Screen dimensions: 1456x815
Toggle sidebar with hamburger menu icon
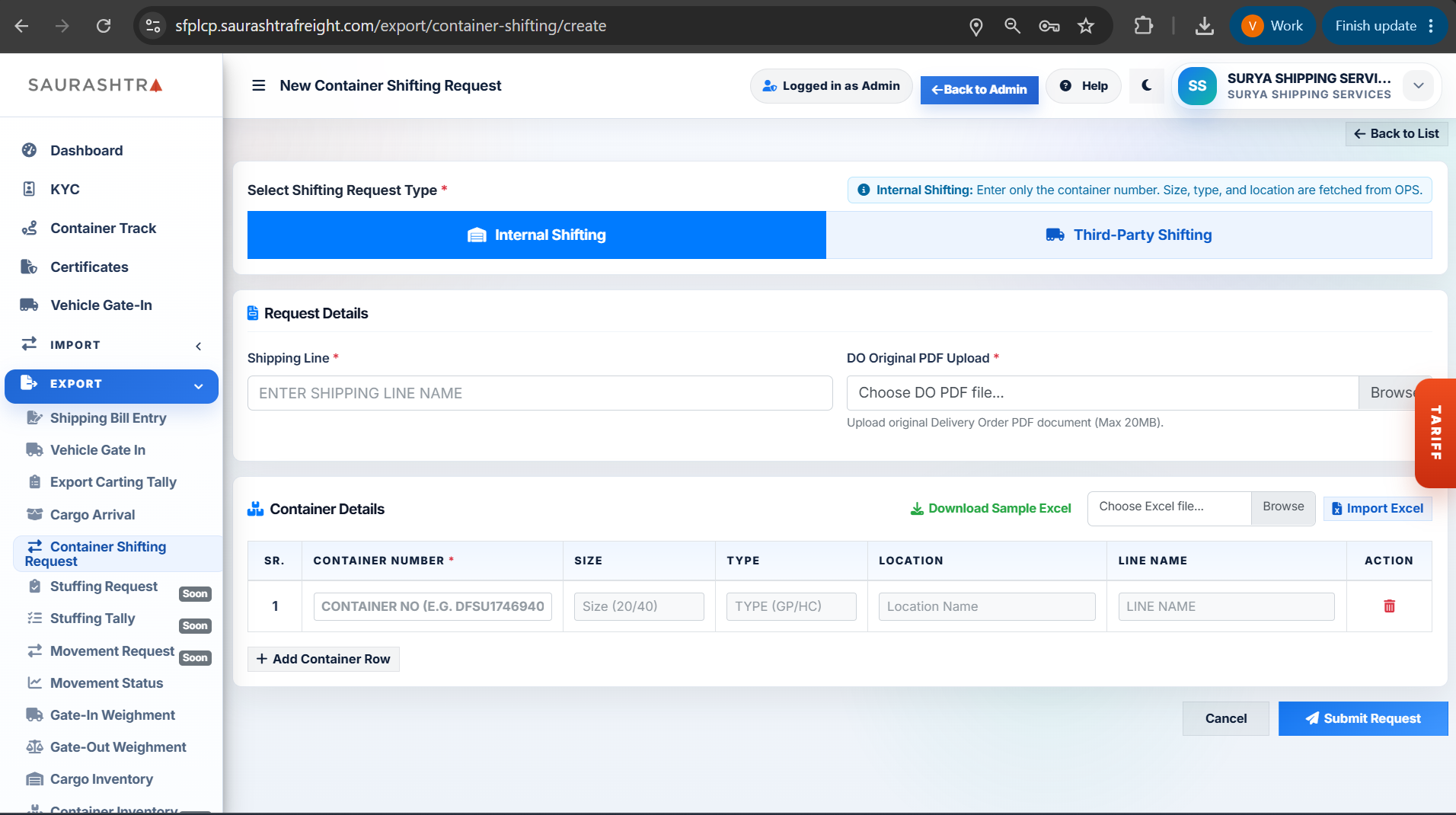tap(259, 85)
